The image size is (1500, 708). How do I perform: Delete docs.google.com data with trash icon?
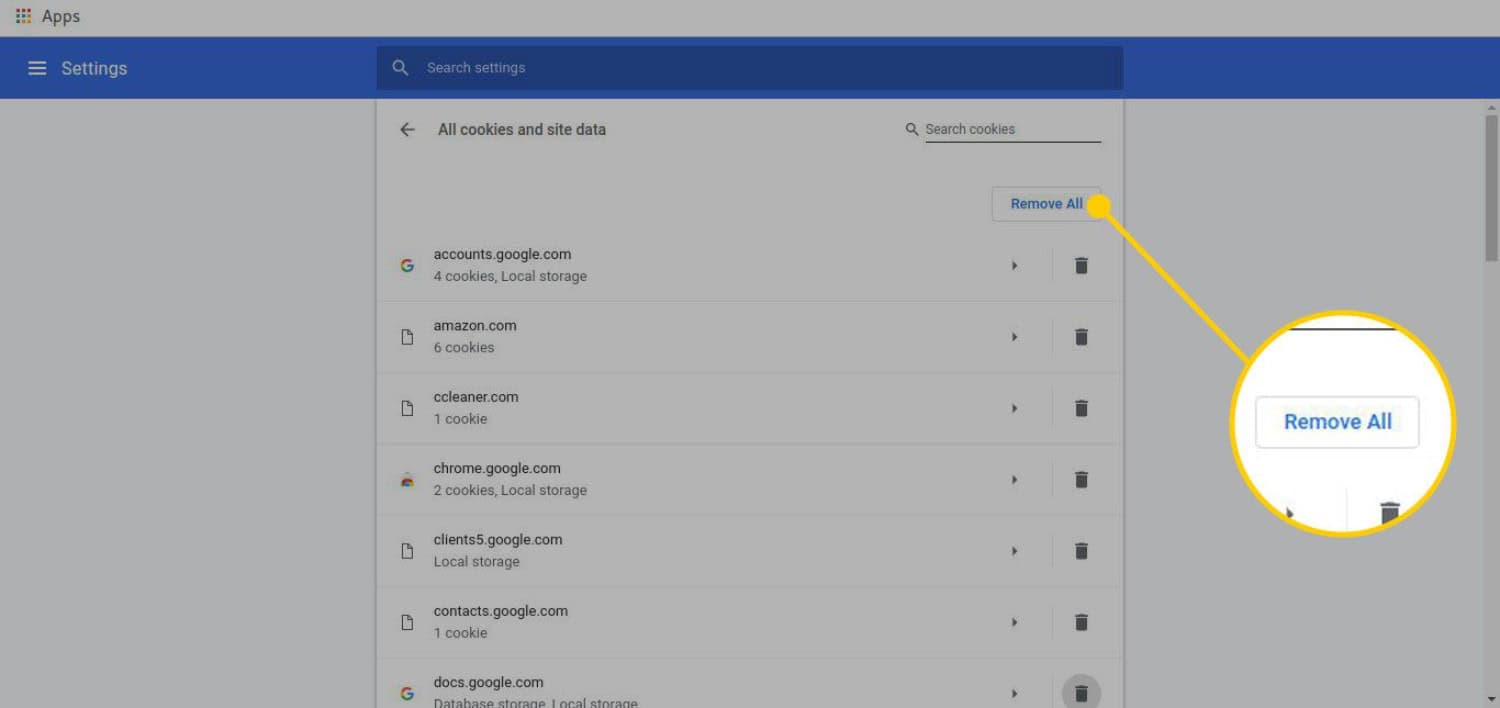(1081, 693)
